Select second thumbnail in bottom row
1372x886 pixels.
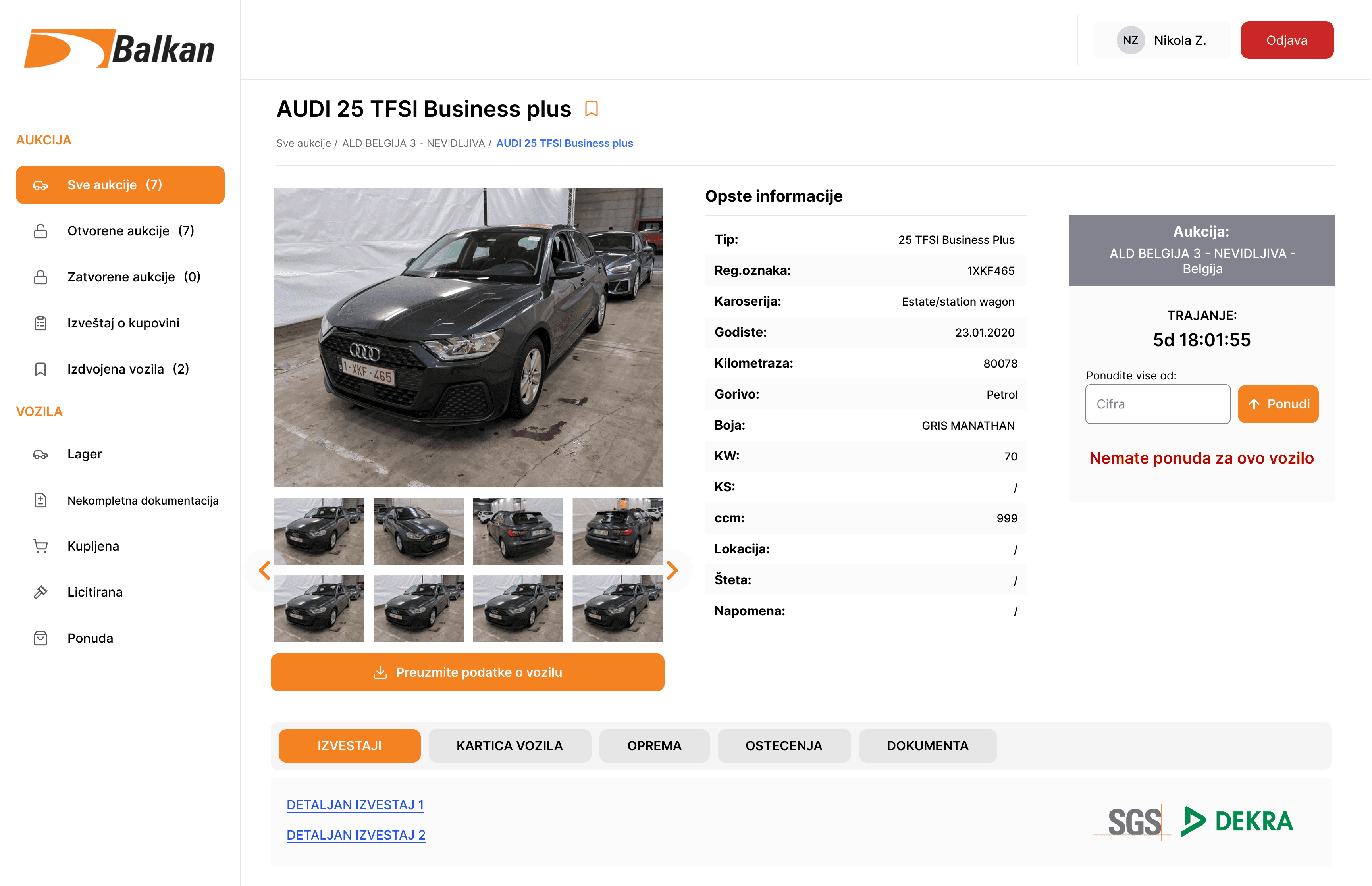click(x=419, y=609)
